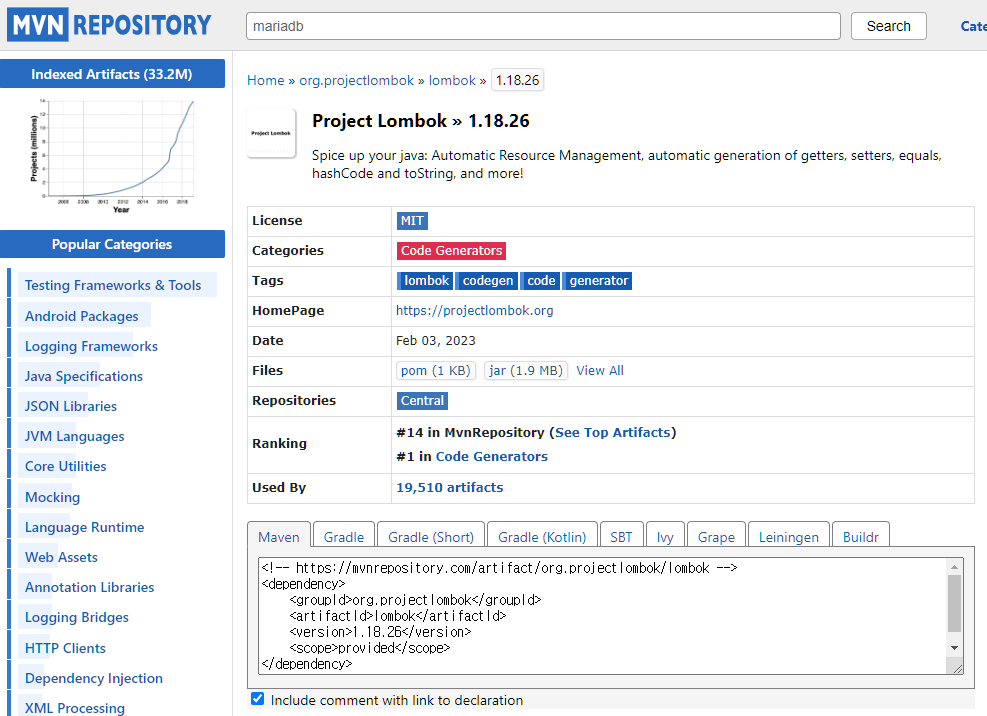This screenshot has width=987, height=716.
Task: Switch to the SBT tab
Action: [621, 535]
